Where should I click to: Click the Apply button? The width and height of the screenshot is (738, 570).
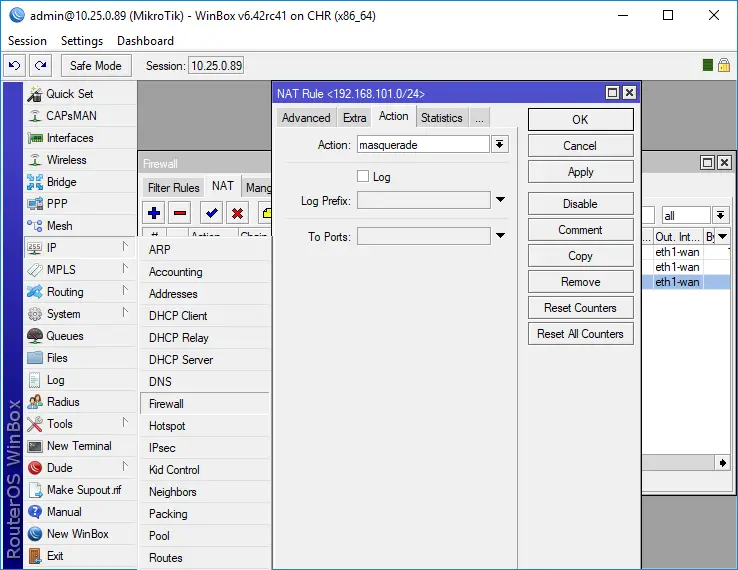pyautogui.click(x=580, y=172)
